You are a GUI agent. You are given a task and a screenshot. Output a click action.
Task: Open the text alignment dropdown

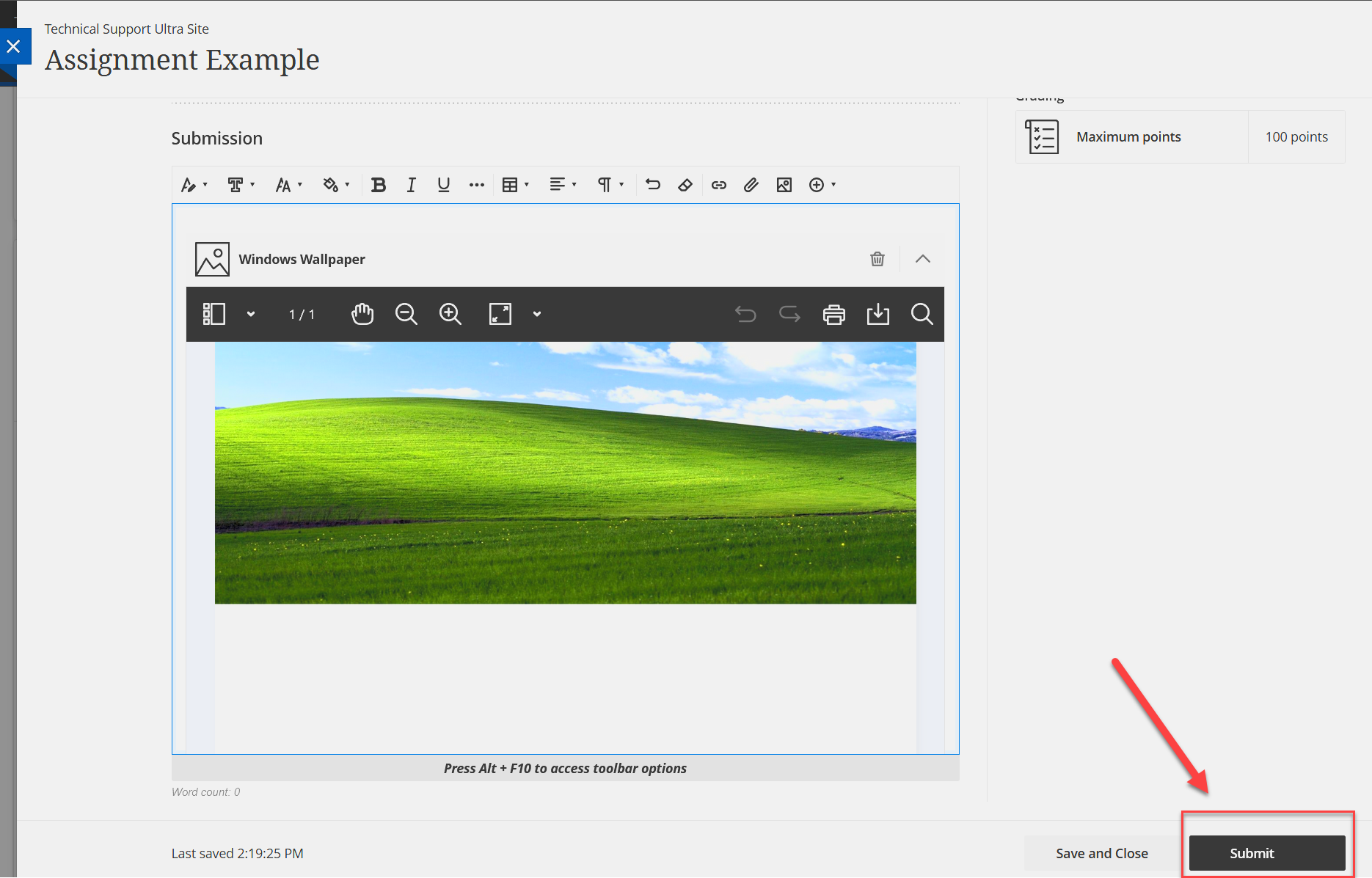[563, 185]
